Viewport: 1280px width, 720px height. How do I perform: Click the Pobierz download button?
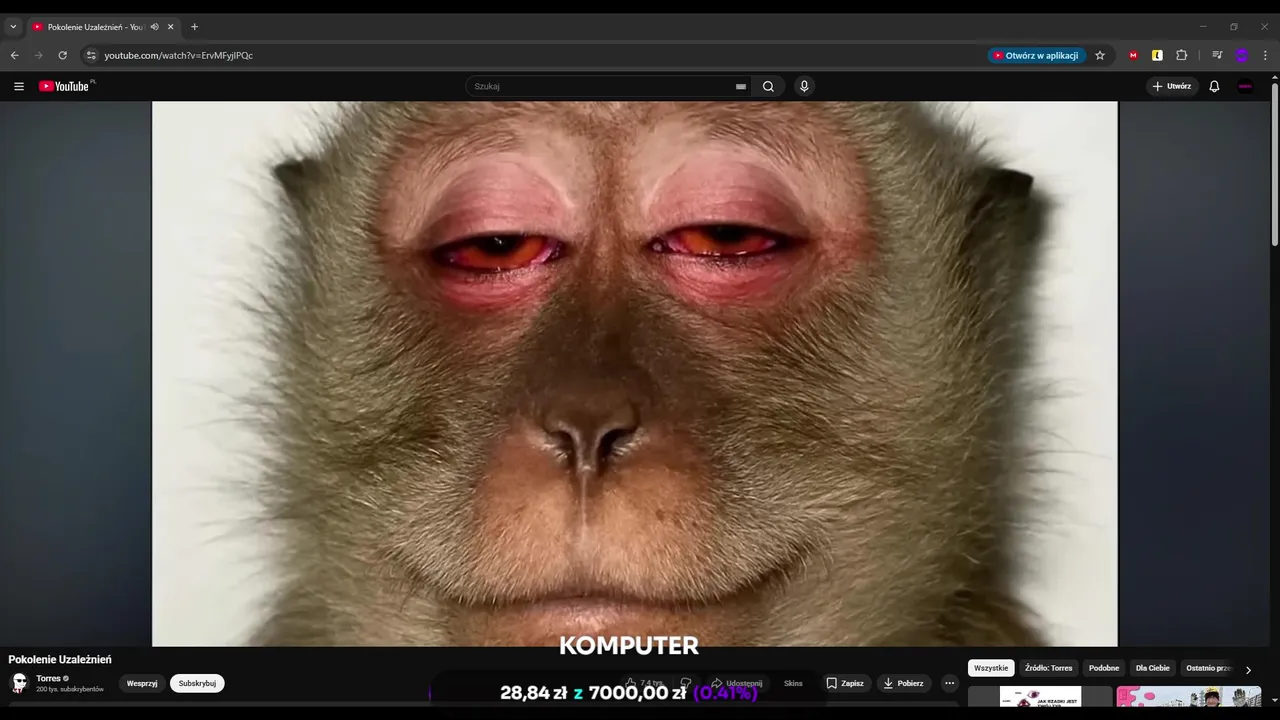(904, 683)
